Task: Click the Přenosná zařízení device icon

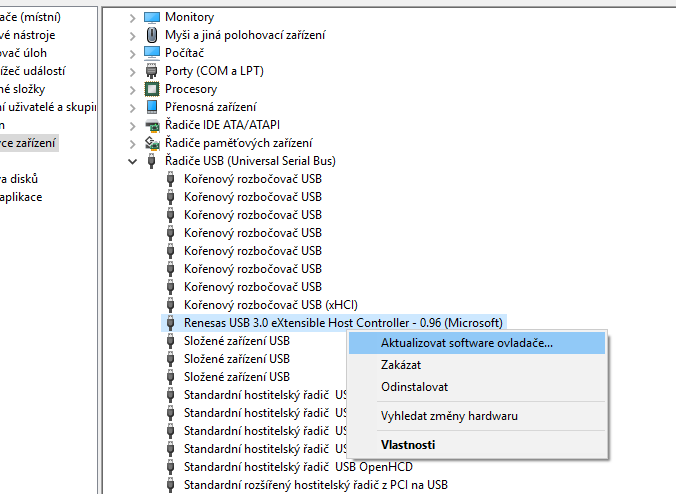Action: pos(152,107)
